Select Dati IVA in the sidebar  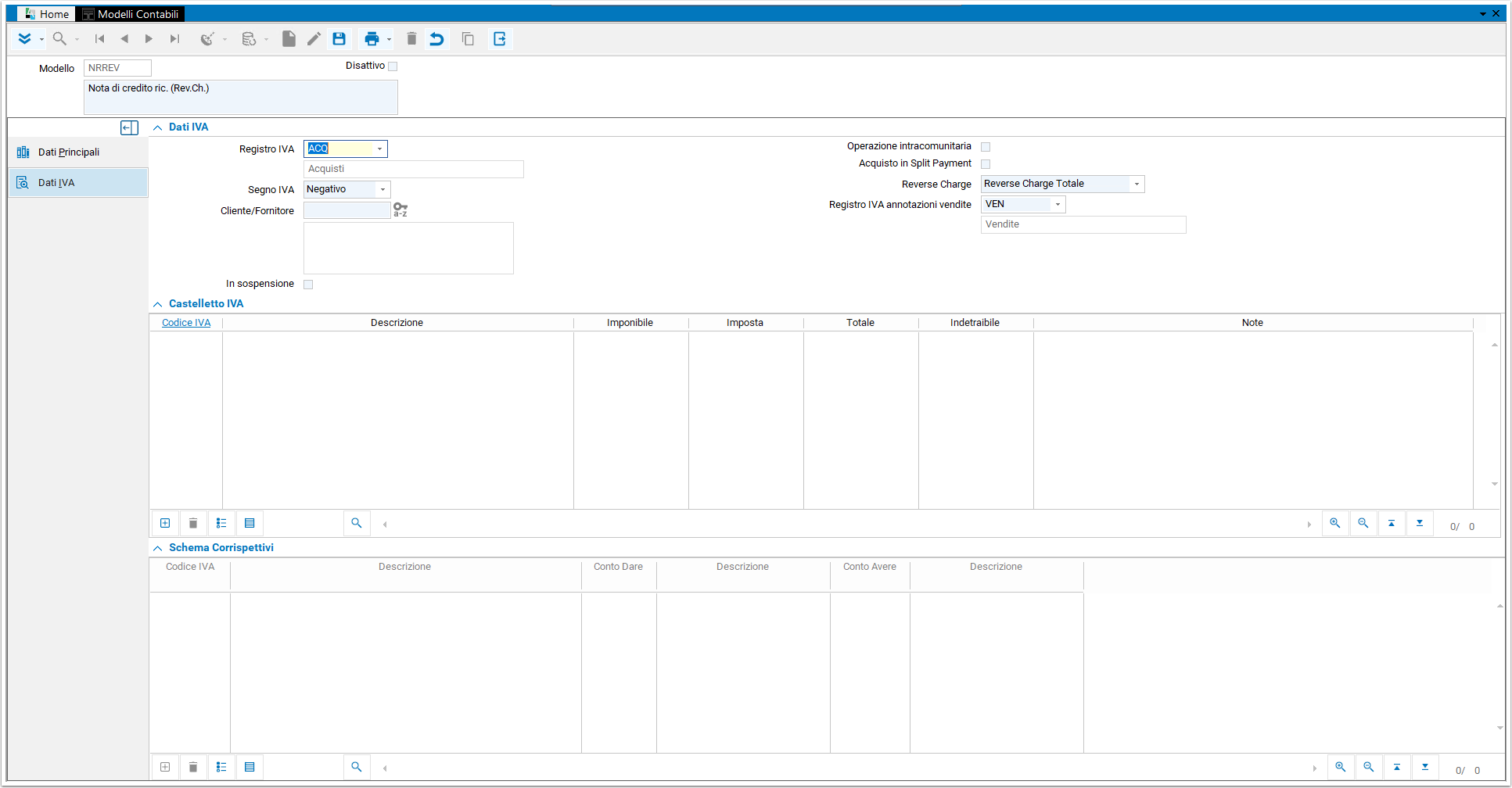tap(78, 183)
